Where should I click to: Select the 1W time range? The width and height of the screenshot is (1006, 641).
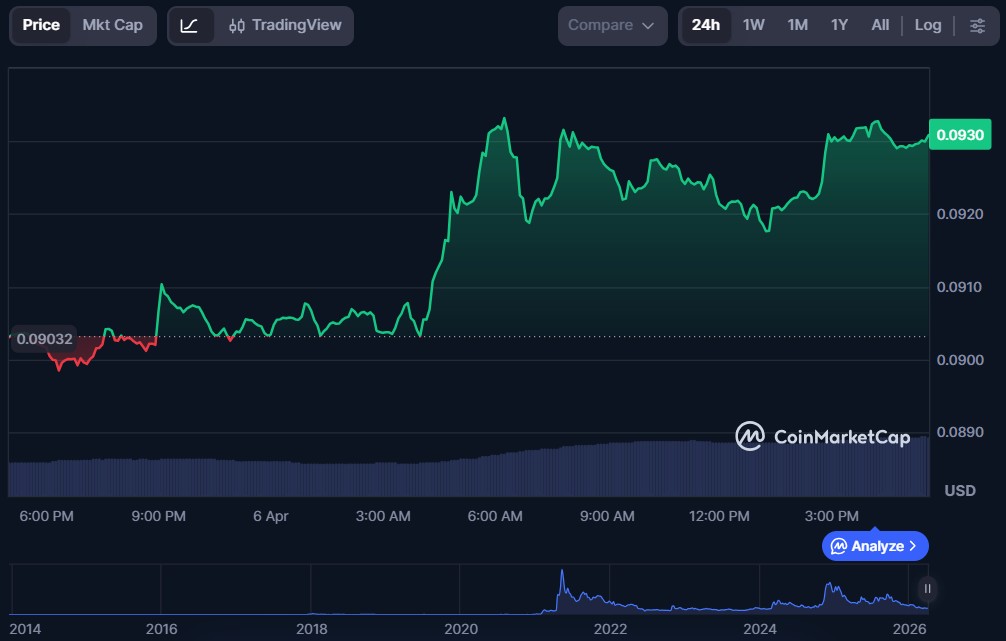click(753, 25)
